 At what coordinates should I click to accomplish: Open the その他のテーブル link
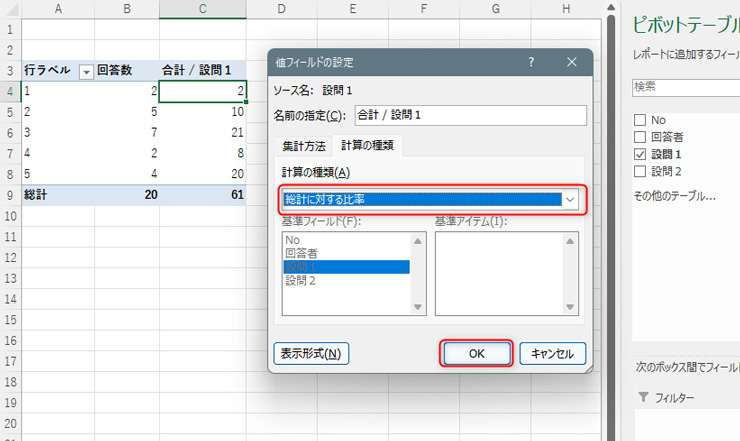672,195
